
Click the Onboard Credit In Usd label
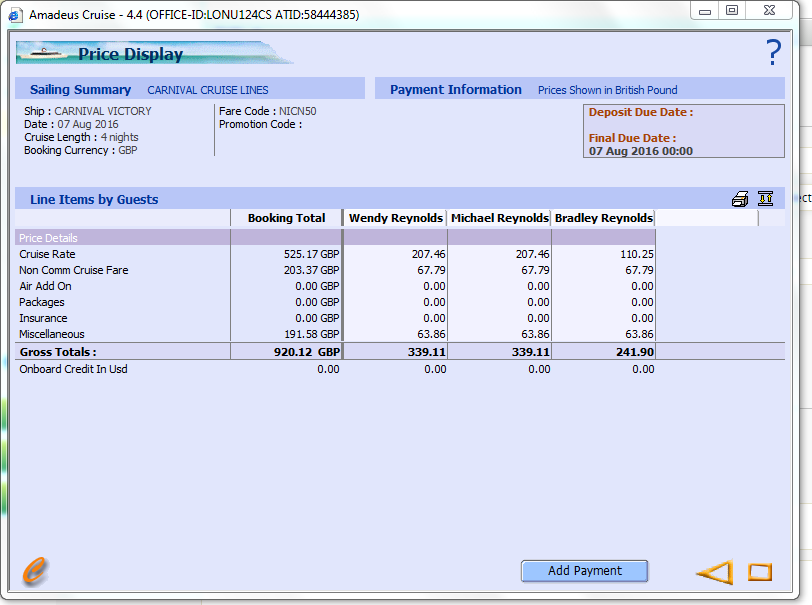(74, 369)
